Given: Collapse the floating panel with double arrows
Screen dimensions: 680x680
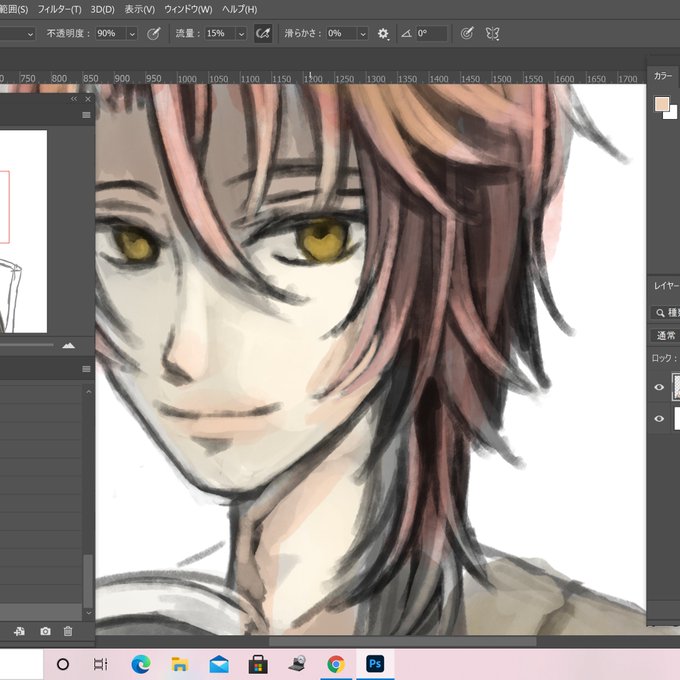Looking at the screenshot, I should (74, 99).
